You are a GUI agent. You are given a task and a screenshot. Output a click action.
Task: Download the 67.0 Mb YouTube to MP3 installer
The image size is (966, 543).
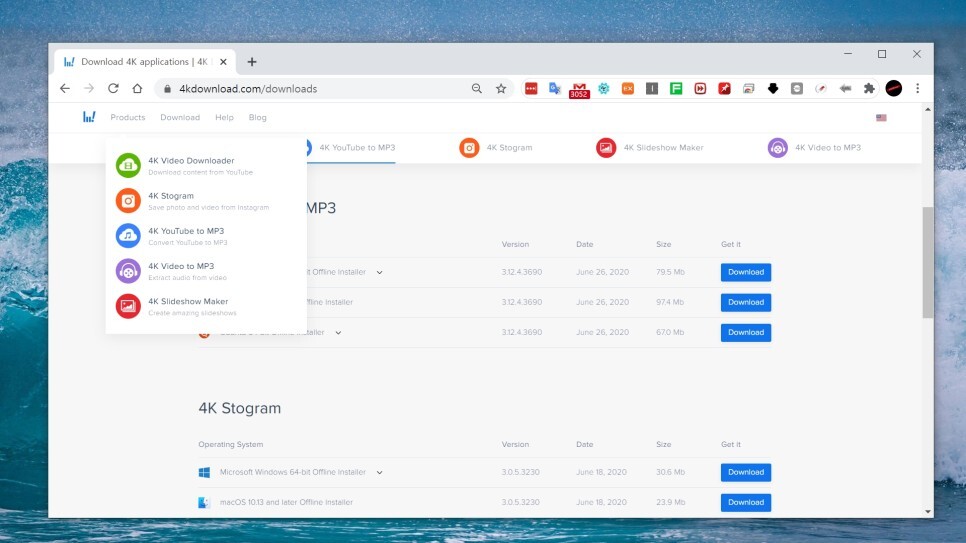(745, 333)
